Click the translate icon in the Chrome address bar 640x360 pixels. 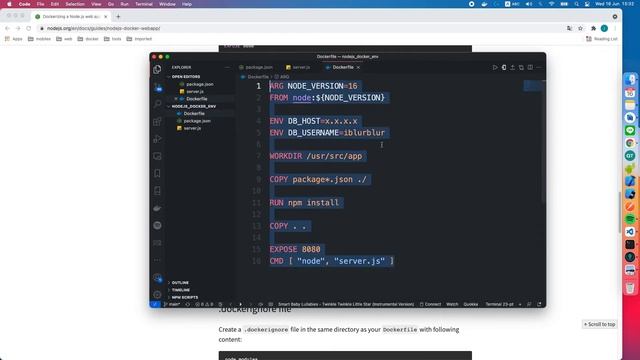(x=569, y=28)
